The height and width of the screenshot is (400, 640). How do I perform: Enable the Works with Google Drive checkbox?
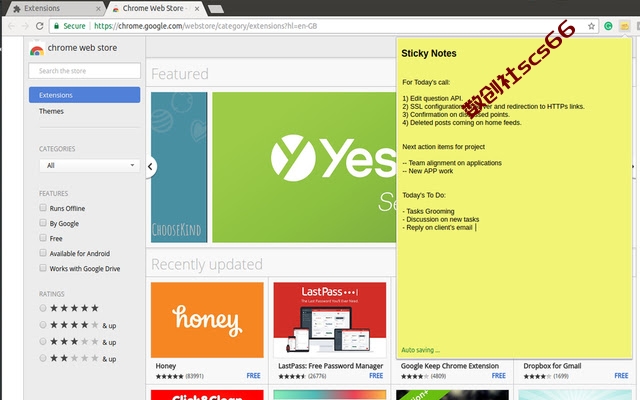click(x=43, y=268)
